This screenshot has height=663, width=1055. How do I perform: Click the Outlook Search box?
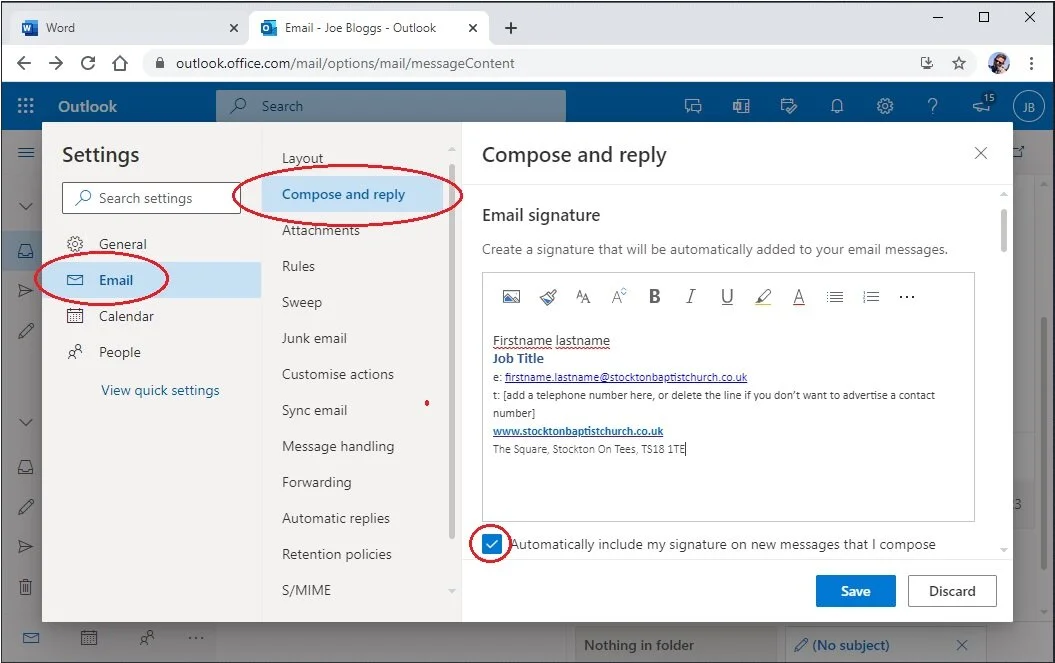pyautogui.click(x=390, y=106)
